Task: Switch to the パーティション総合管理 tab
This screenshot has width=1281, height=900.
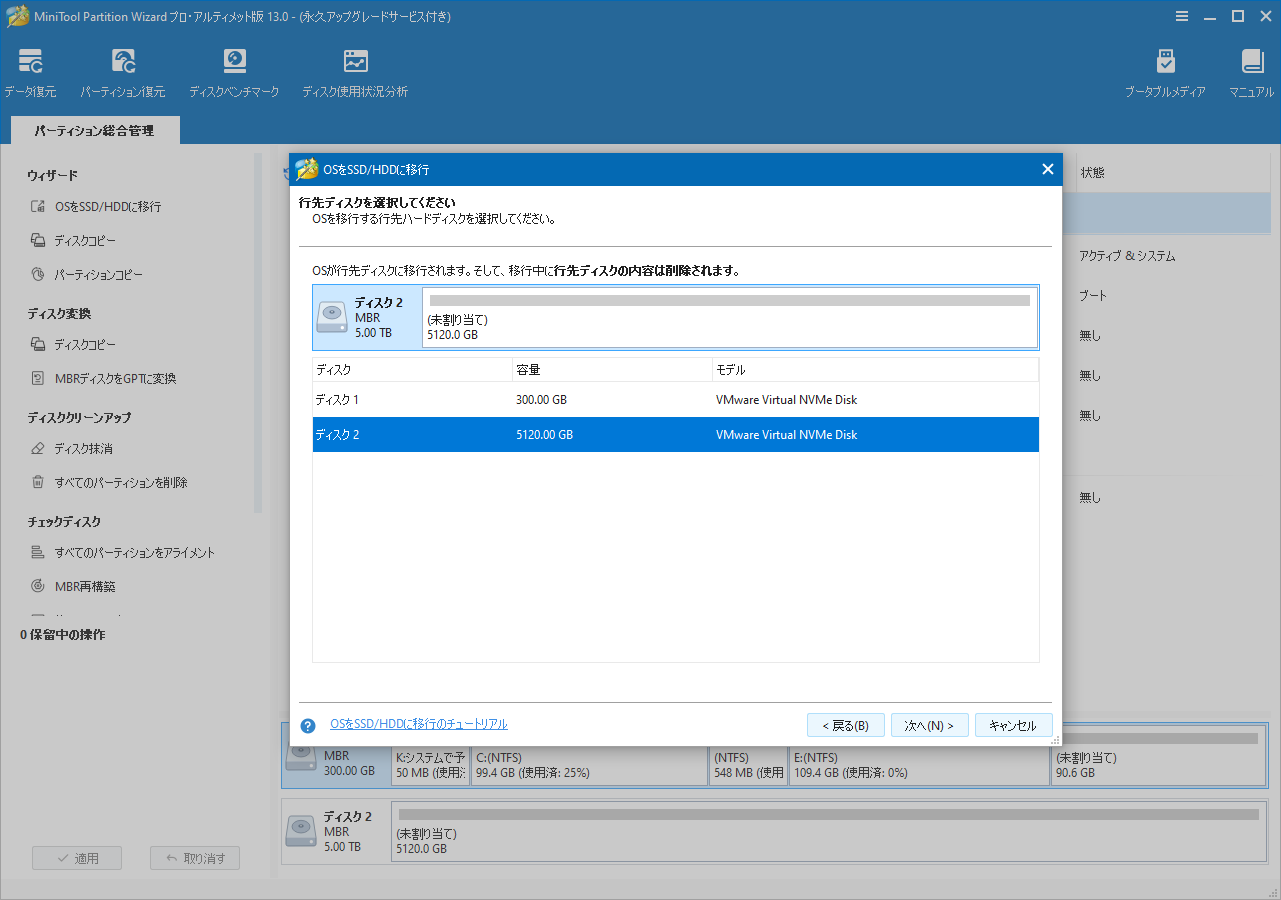Action: point(94,129)
